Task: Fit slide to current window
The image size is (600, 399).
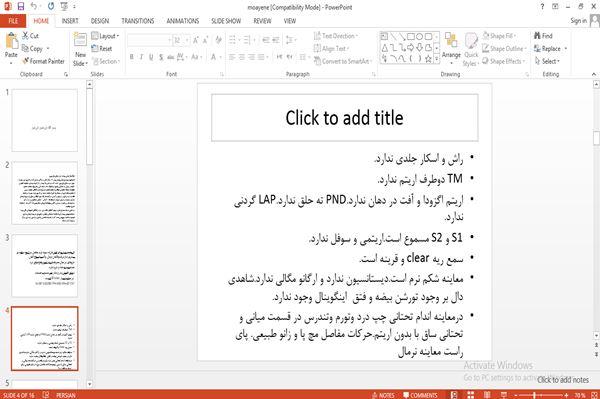Action: [594, 395]
